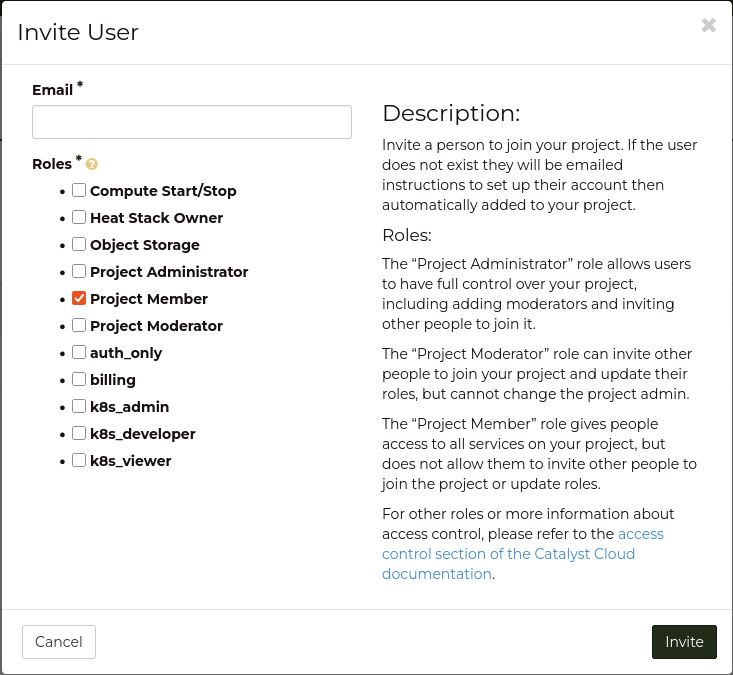Screen dimensions: 733x675
Task: Check the k8s_developer role
Action: (79, 433)
